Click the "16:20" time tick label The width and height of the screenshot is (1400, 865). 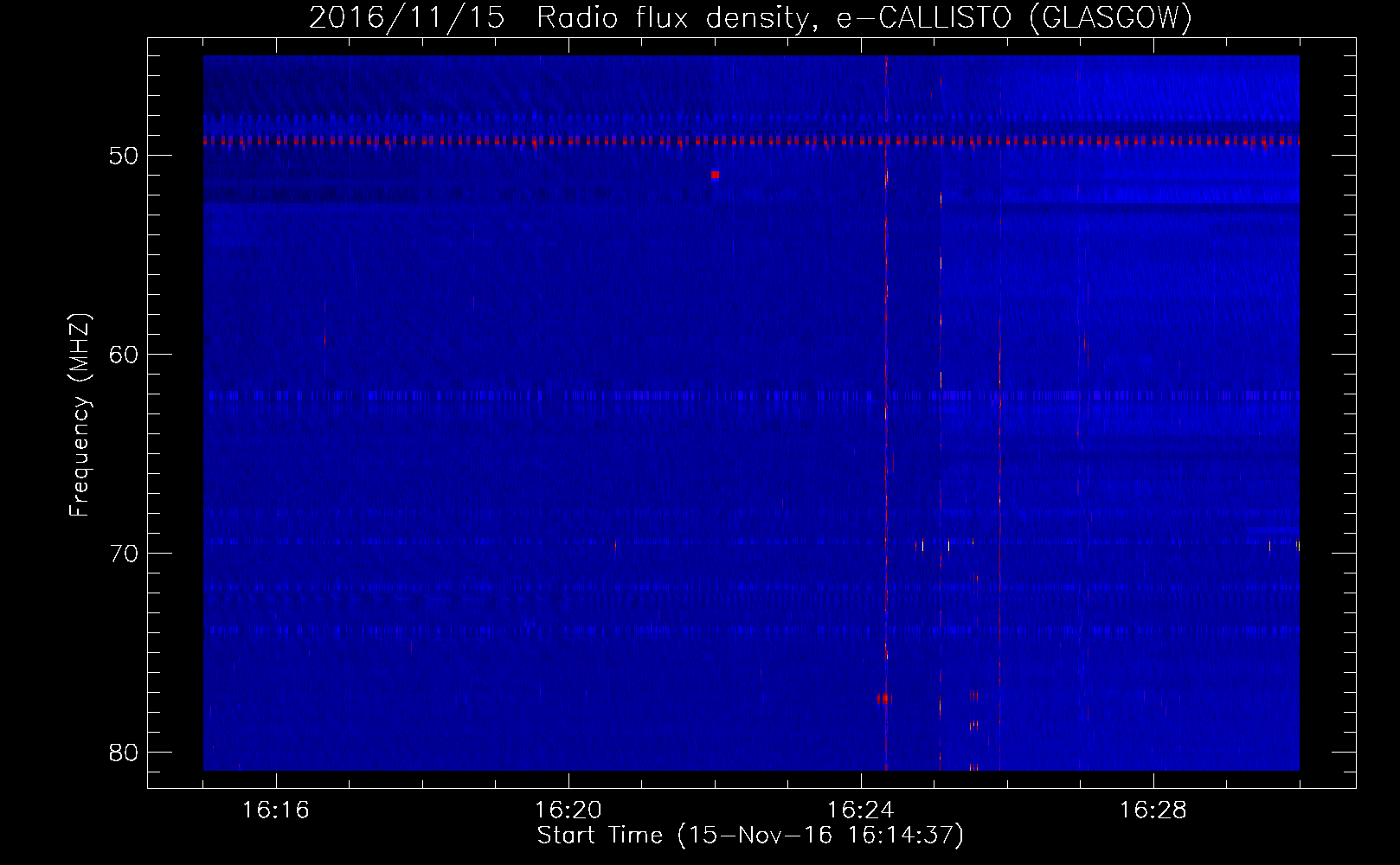point(568,811)
